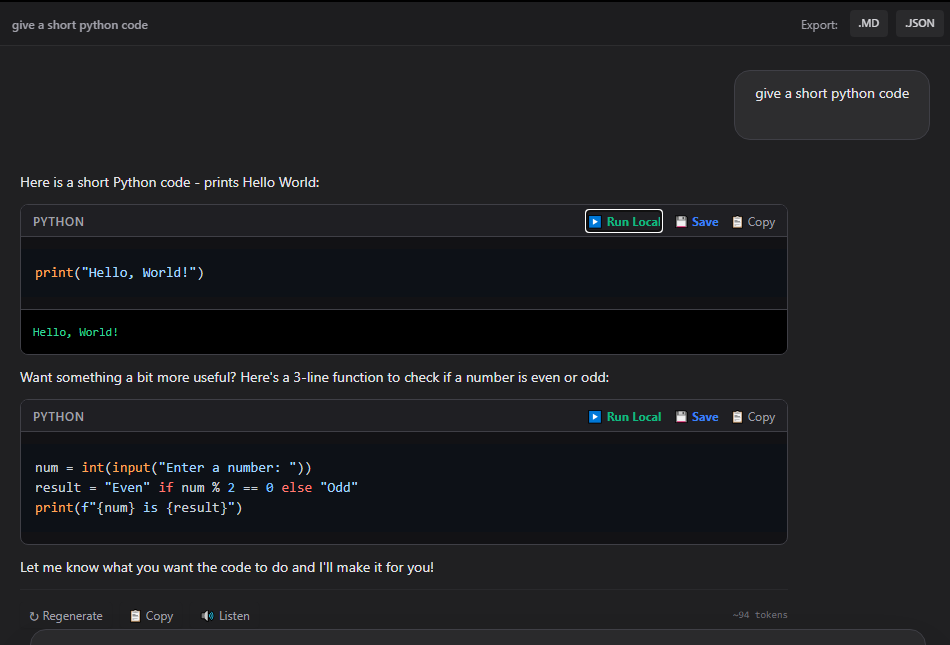Save the even or odd code block

coord(697,417)
